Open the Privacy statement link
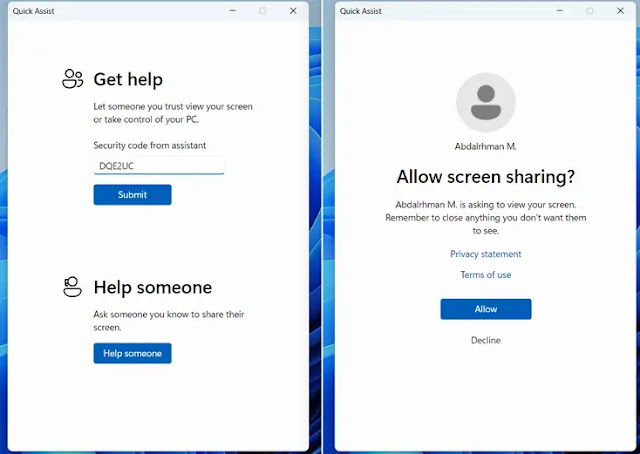Viewport: 640px width, 454px height. pyautogui.click(x=486, y=254)
